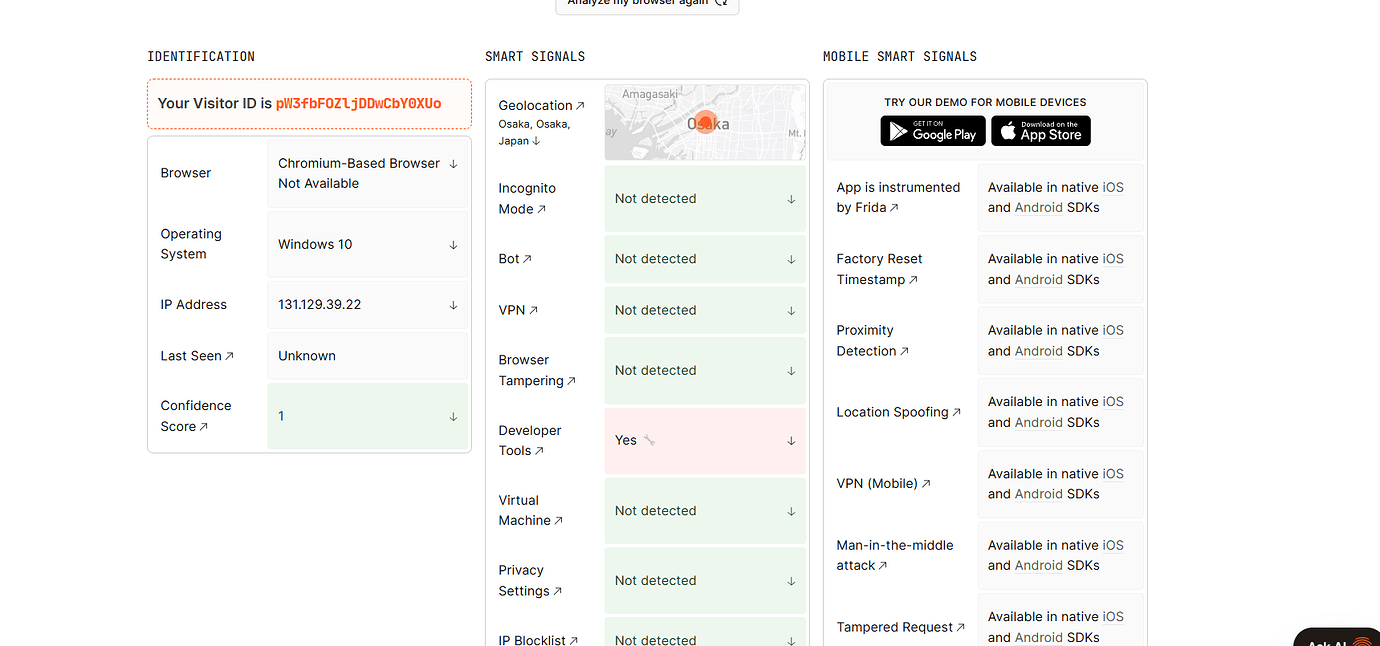Expand the Confidence Score value row

[x=367, y=416]
